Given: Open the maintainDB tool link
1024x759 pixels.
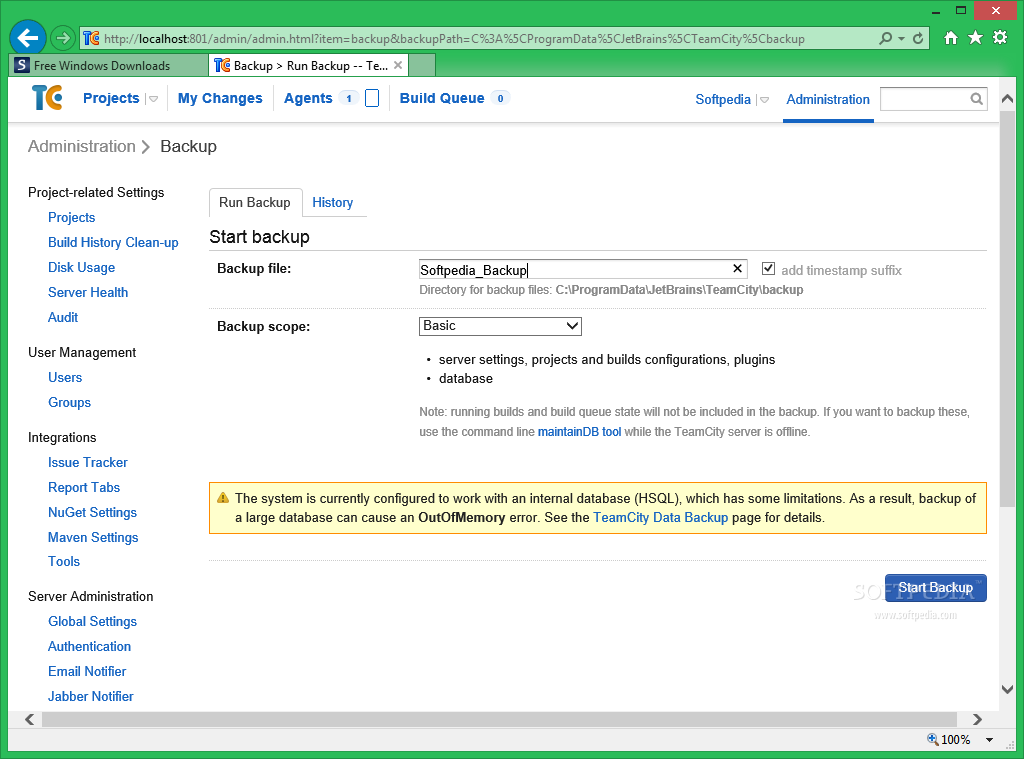Looking at the screenshot, I should pyautogui.click(x=579, y=432).
